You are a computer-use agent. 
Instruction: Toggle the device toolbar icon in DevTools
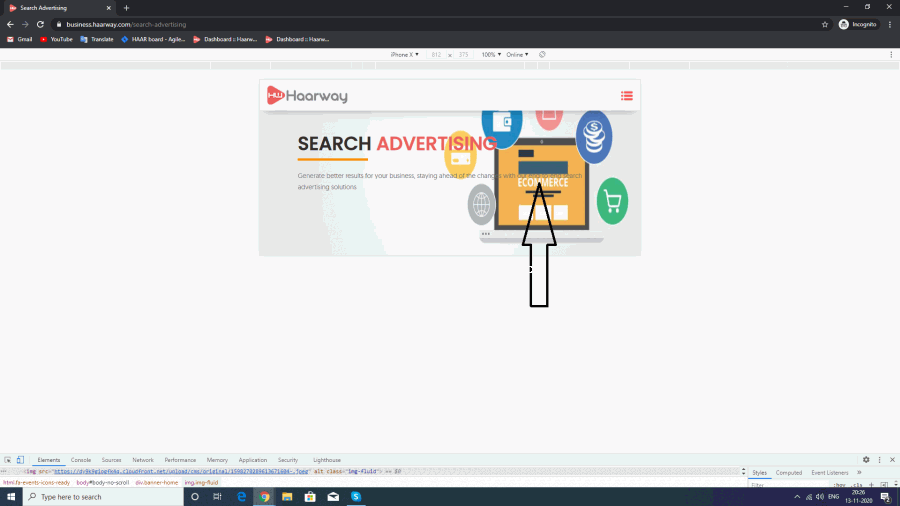20,460
